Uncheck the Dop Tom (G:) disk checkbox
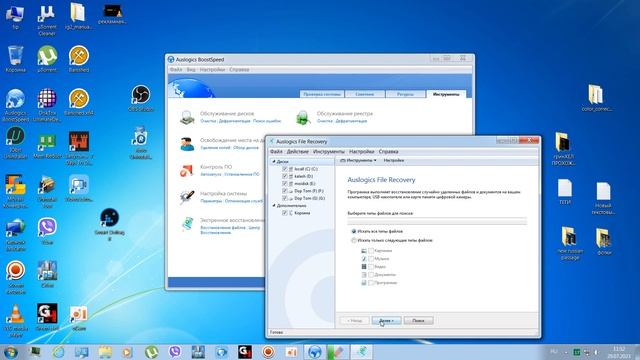The width and height of the screenshot is (640, 360). [x=284, y=198]
